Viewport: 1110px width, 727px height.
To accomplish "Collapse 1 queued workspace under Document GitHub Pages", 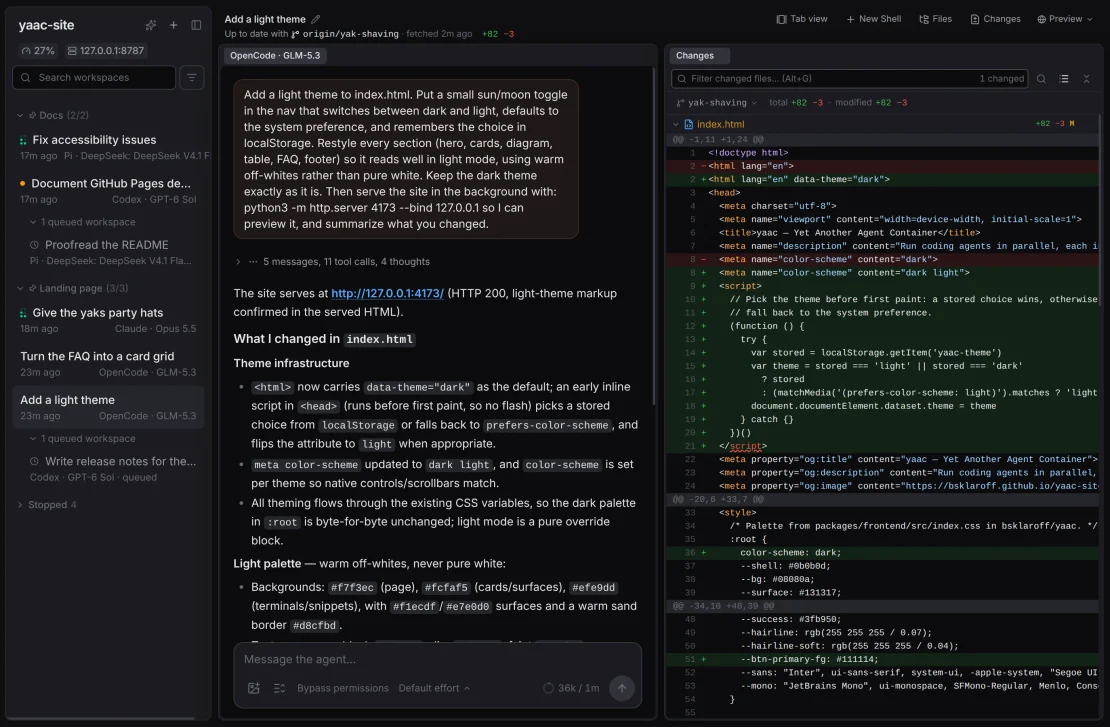I will [83, 222].
